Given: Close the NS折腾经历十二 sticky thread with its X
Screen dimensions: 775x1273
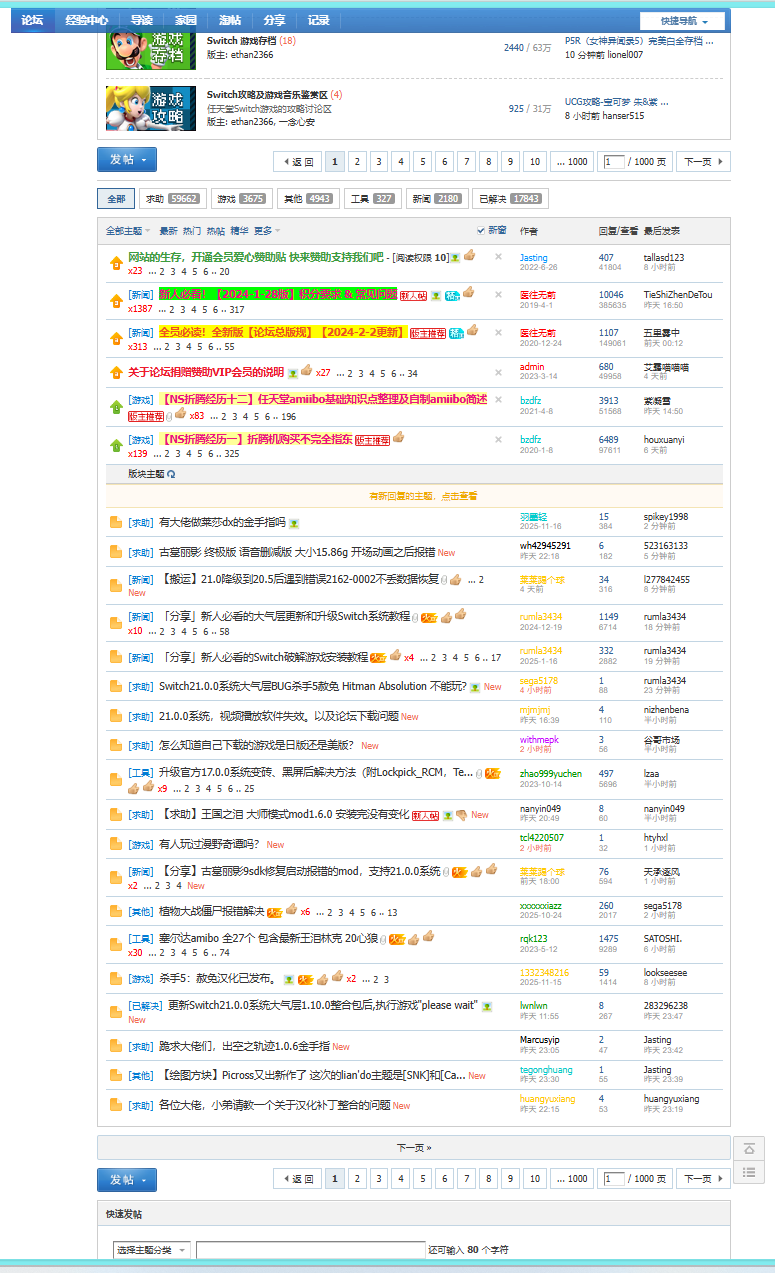Looking at the screenshot, I should 498,401.
